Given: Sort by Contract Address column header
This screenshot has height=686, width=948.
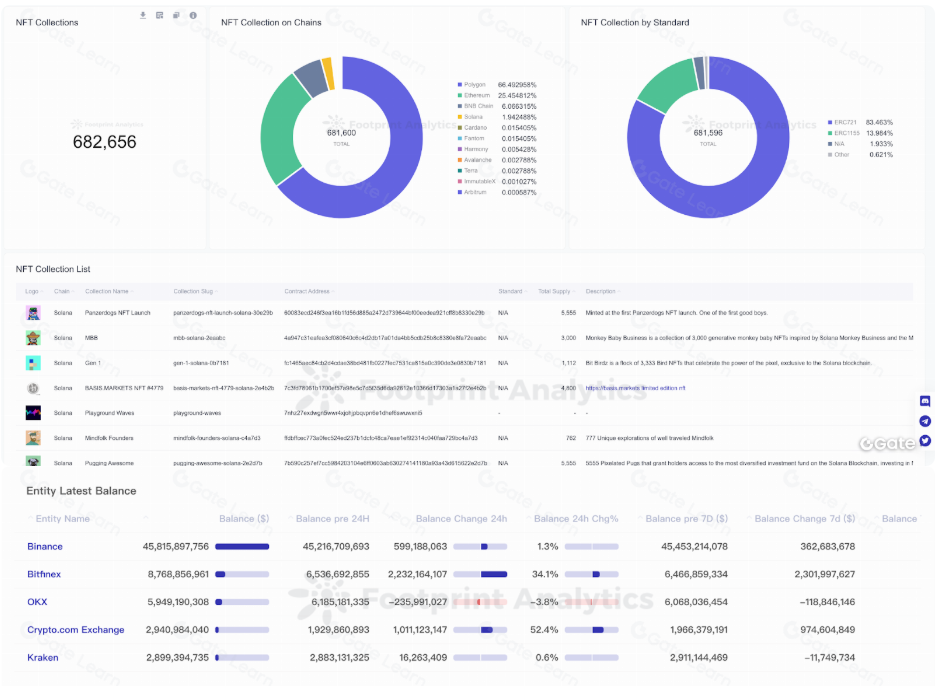Looking at the screenshot, I should (x=307, y=292).
